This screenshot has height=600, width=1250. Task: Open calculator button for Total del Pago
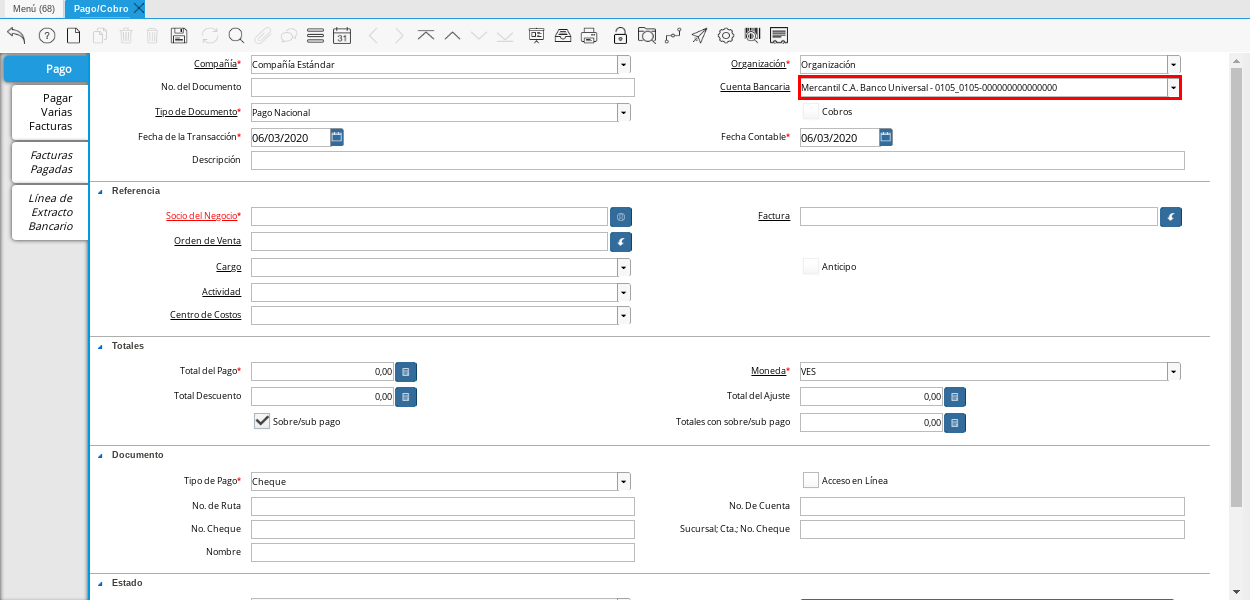(406, 371)
